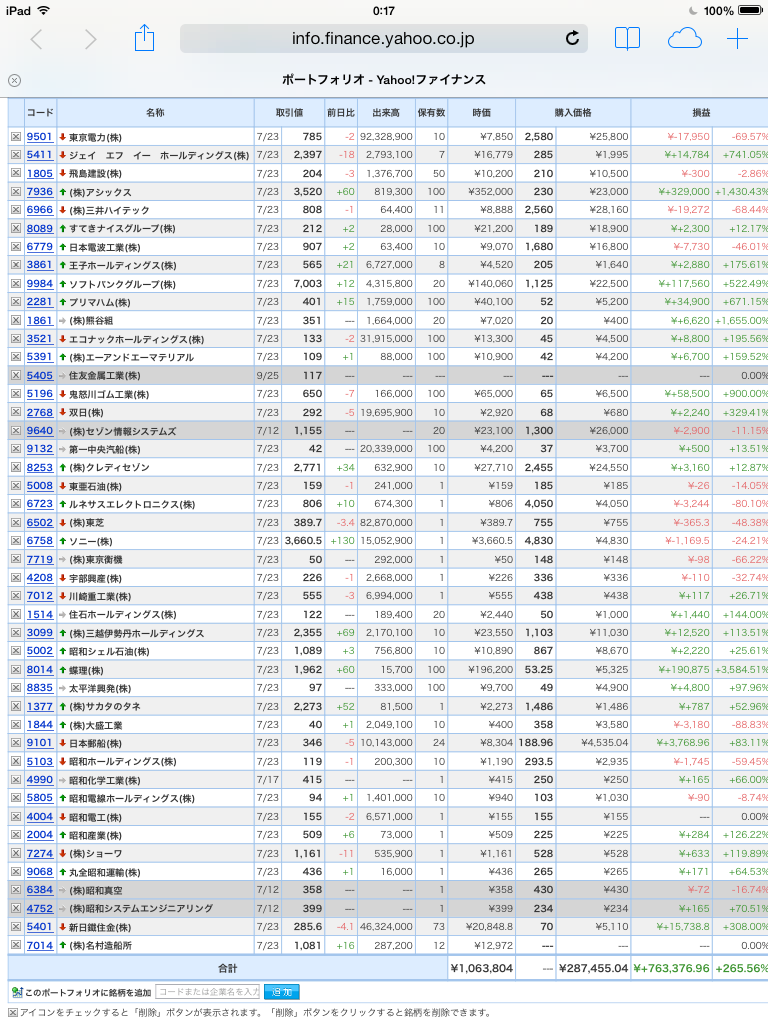Select ソニー trade price 3,660.5
Image resolution: width=768 pixels, height=1024 pixels.
coord(303,541)
